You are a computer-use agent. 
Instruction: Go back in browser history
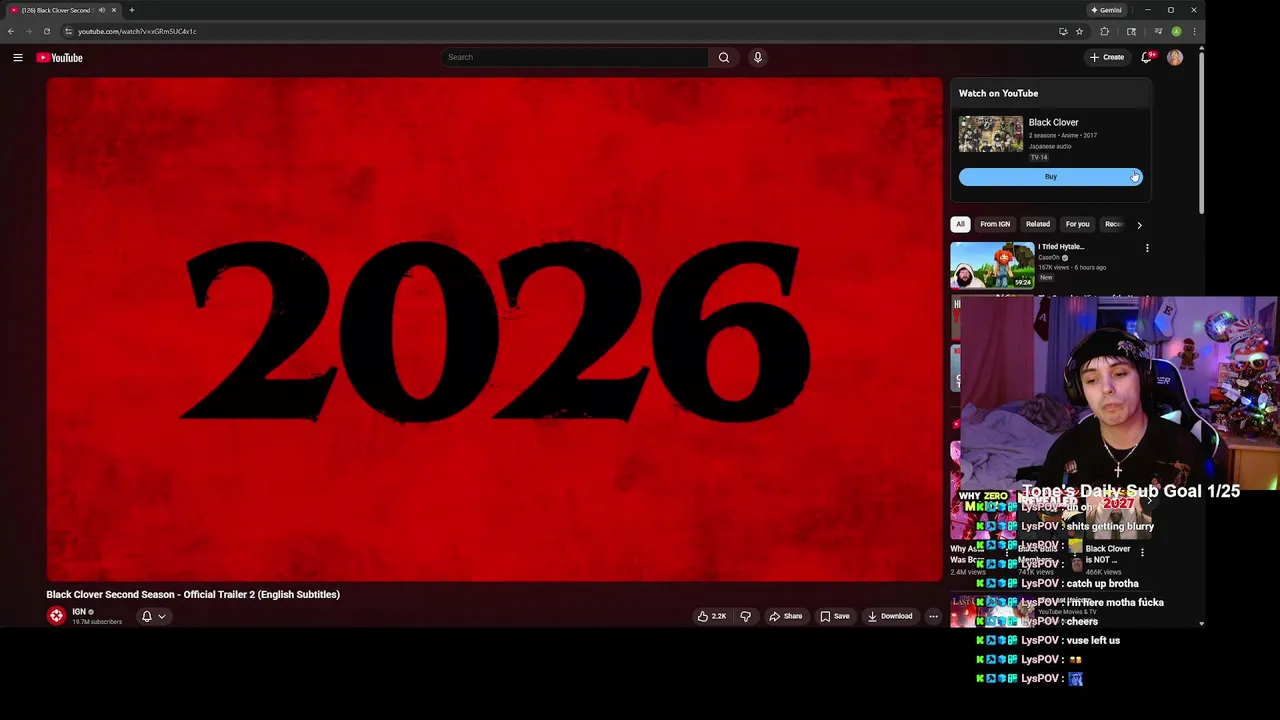(x=11, y=31)
